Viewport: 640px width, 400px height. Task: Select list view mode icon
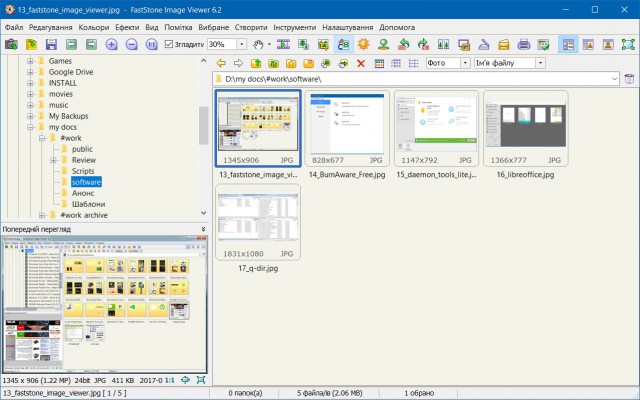coord(413,63)
